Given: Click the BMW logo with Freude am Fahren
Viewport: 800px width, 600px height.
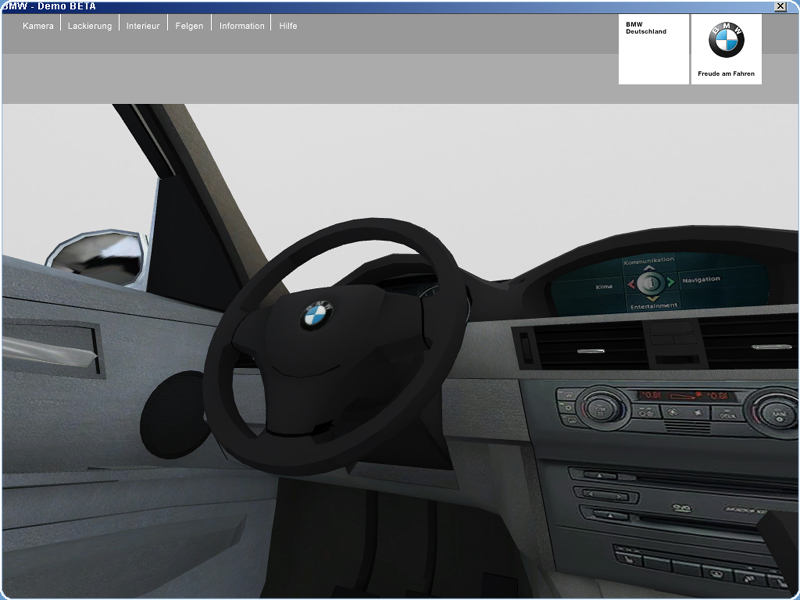Looking at the screenshot, I should 726,49.
